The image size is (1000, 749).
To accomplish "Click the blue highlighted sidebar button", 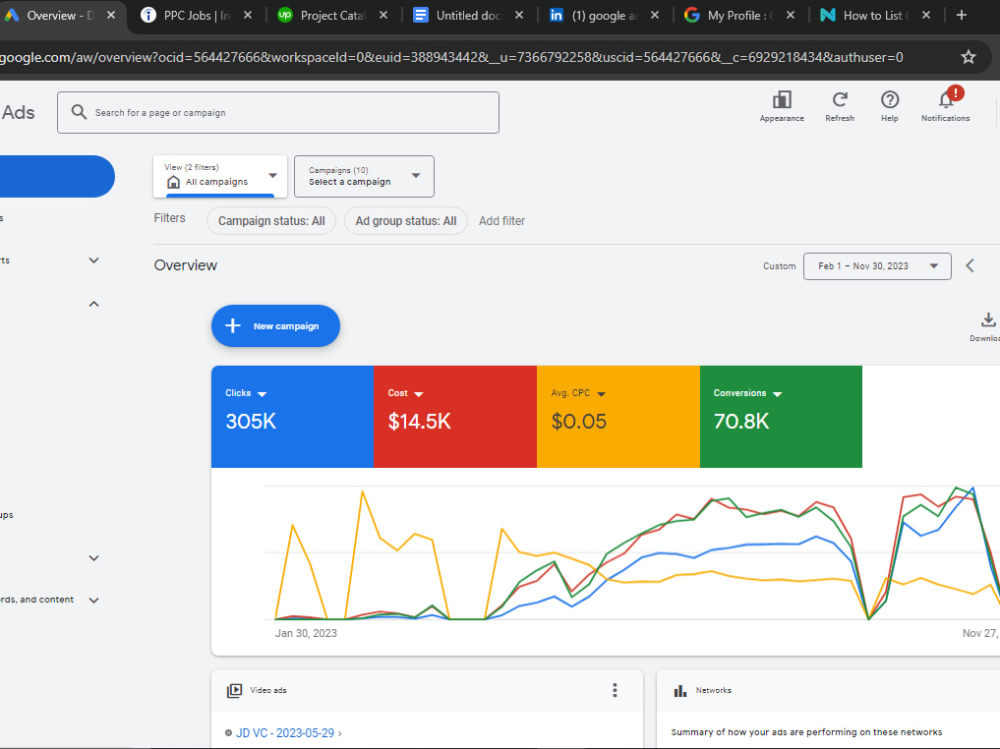I will pos(56,176).
